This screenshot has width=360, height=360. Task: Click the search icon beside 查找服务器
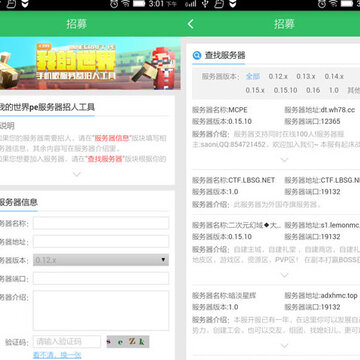coord(197,55)
